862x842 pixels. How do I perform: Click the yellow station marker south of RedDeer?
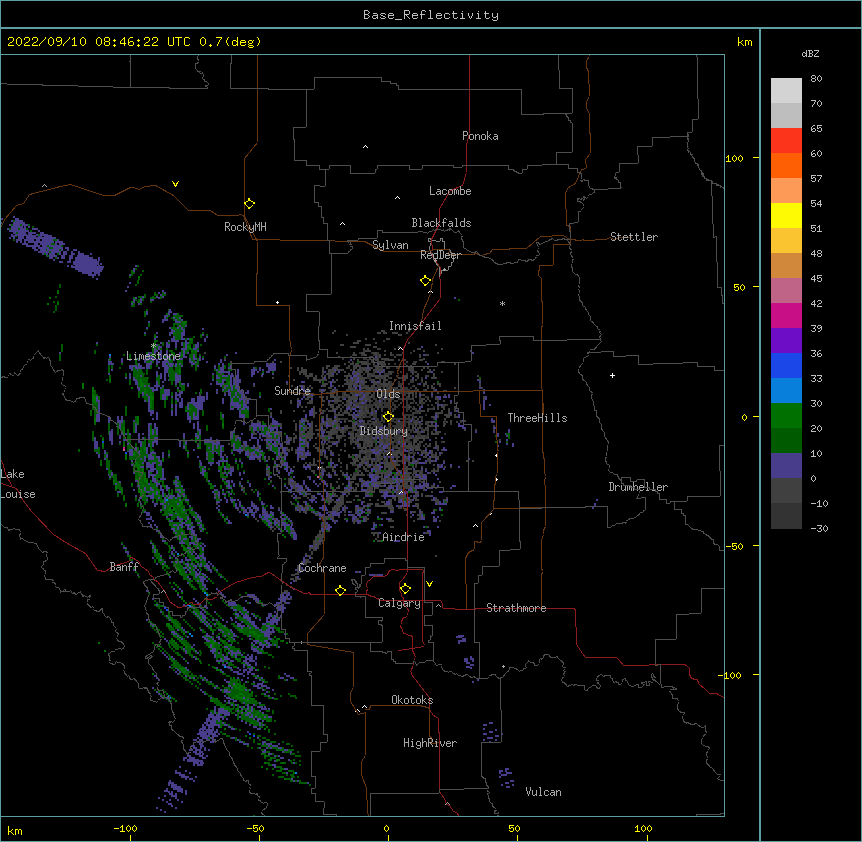tap(425, 281)
